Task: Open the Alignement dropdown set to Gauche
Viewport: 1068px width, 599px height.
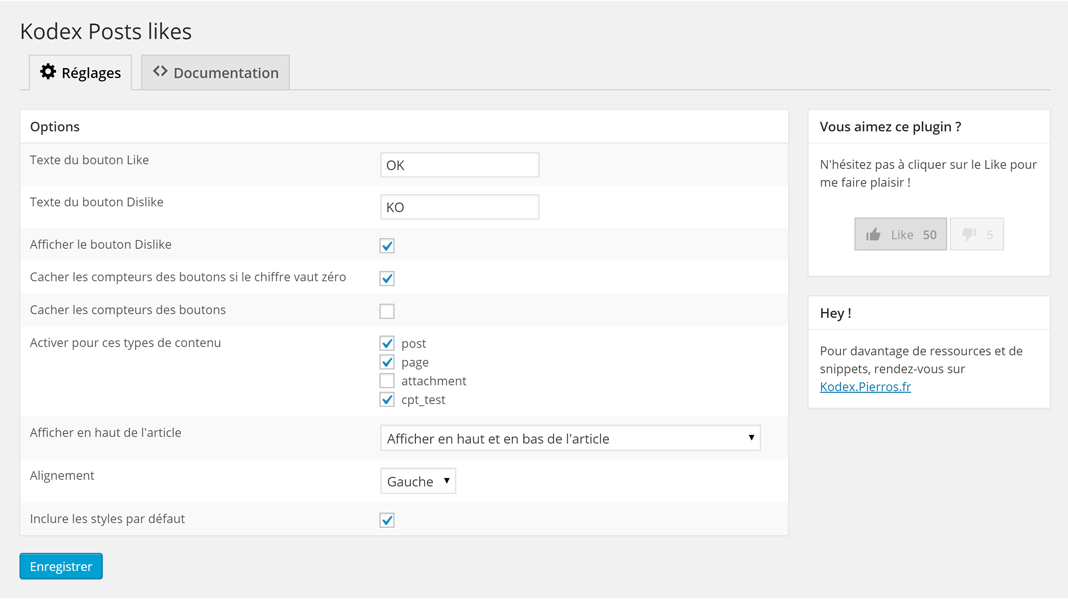Action: point(418,481)
